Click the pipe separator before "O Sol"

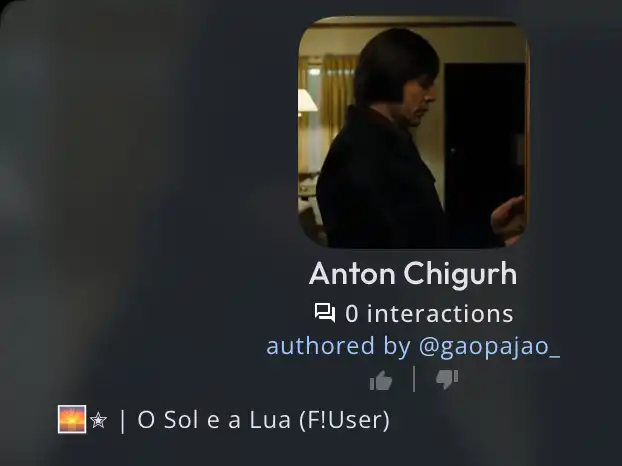coord(122,420)
